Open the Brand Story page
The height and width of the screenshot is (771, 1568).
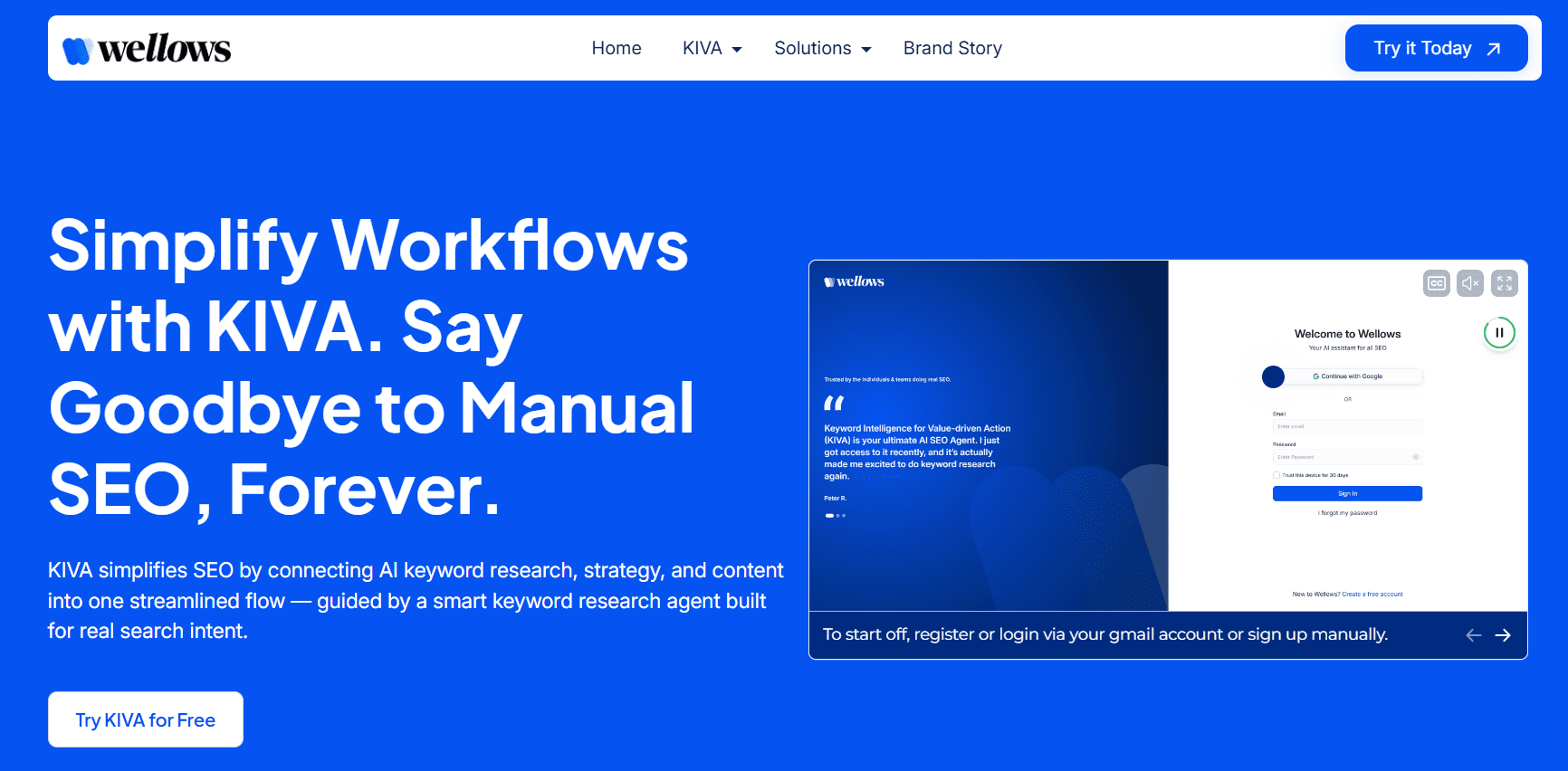click(952, 49)
